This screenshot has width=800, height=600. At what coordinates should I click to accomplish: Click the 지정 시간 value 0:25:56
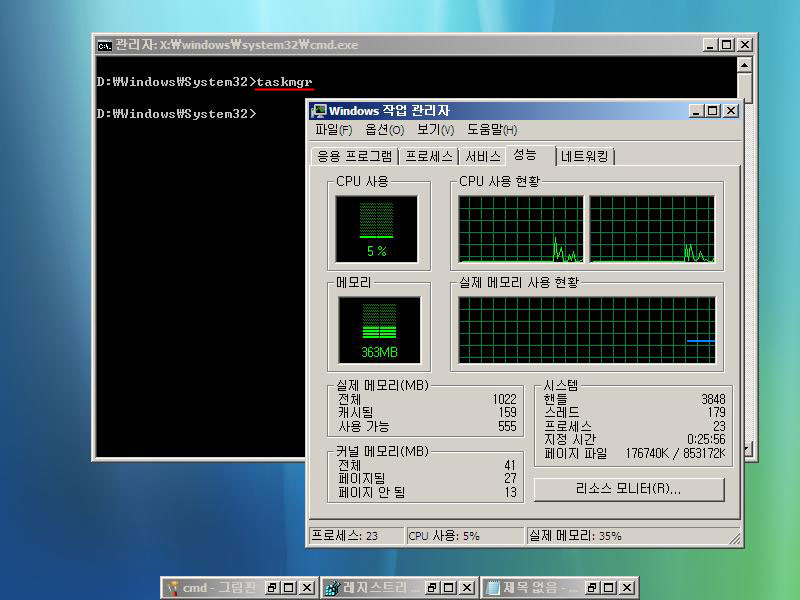click(706, 439)
